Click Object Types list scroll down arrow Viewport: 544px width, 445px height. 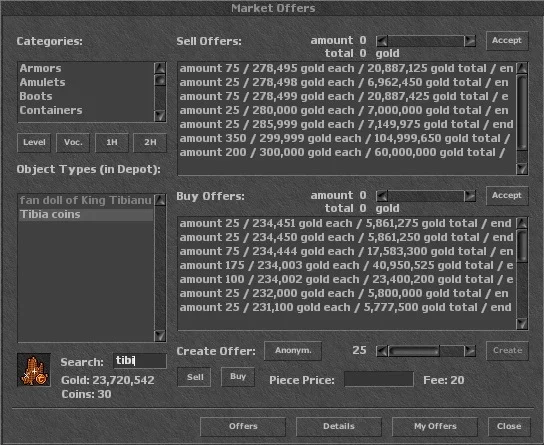pyautogui.click(x=160, y=336)
